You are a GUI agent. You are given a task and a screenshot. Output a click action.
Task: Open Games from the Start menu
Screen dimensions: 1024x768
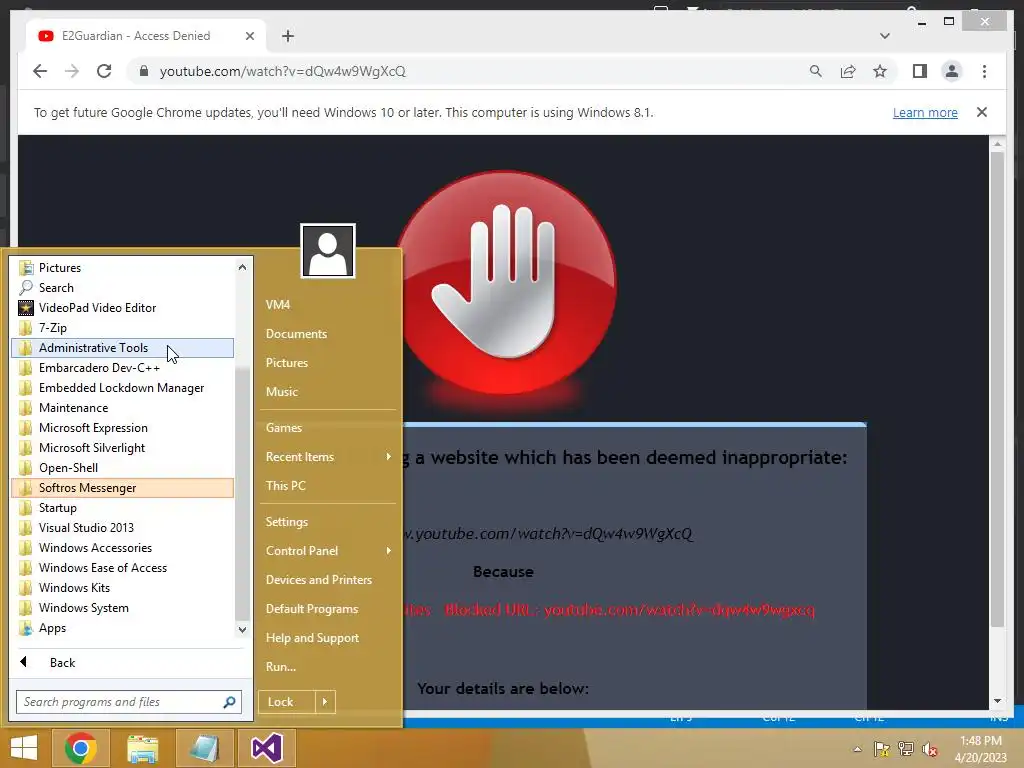point(283,428)
